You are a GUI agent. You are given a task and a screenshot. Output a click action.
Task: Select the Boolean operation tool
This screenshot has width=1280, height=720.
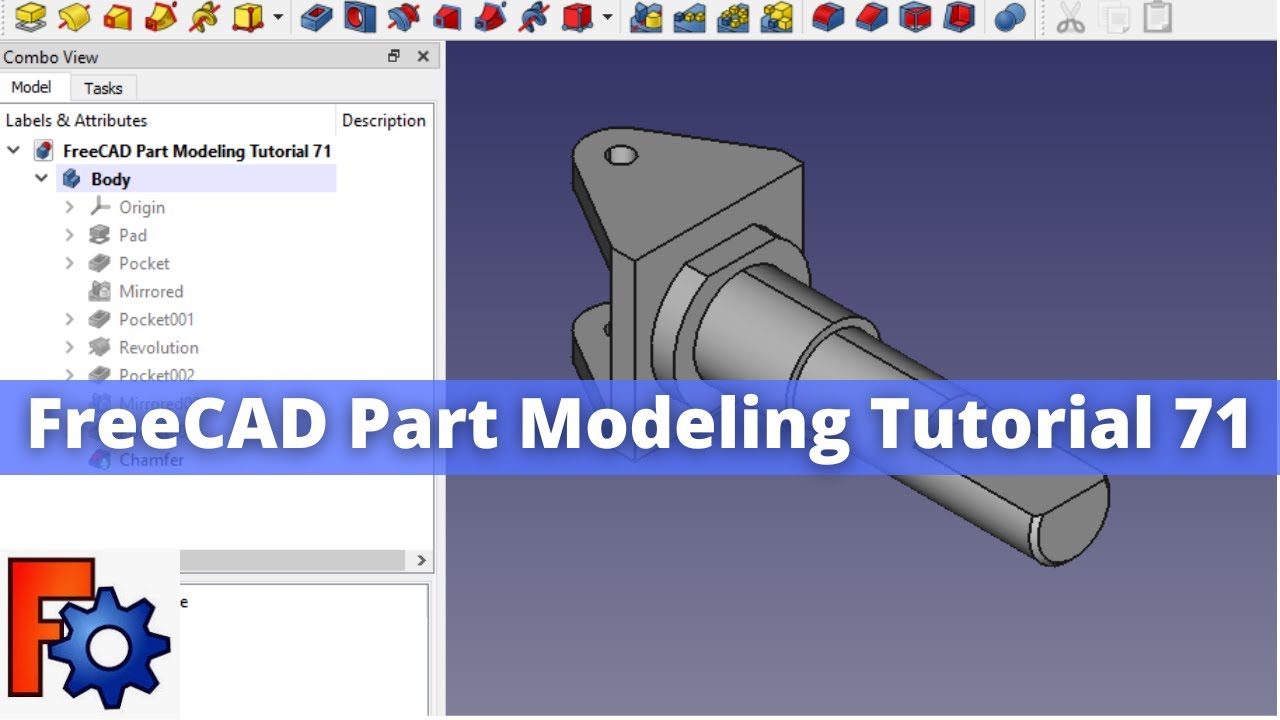point(1011,16)
